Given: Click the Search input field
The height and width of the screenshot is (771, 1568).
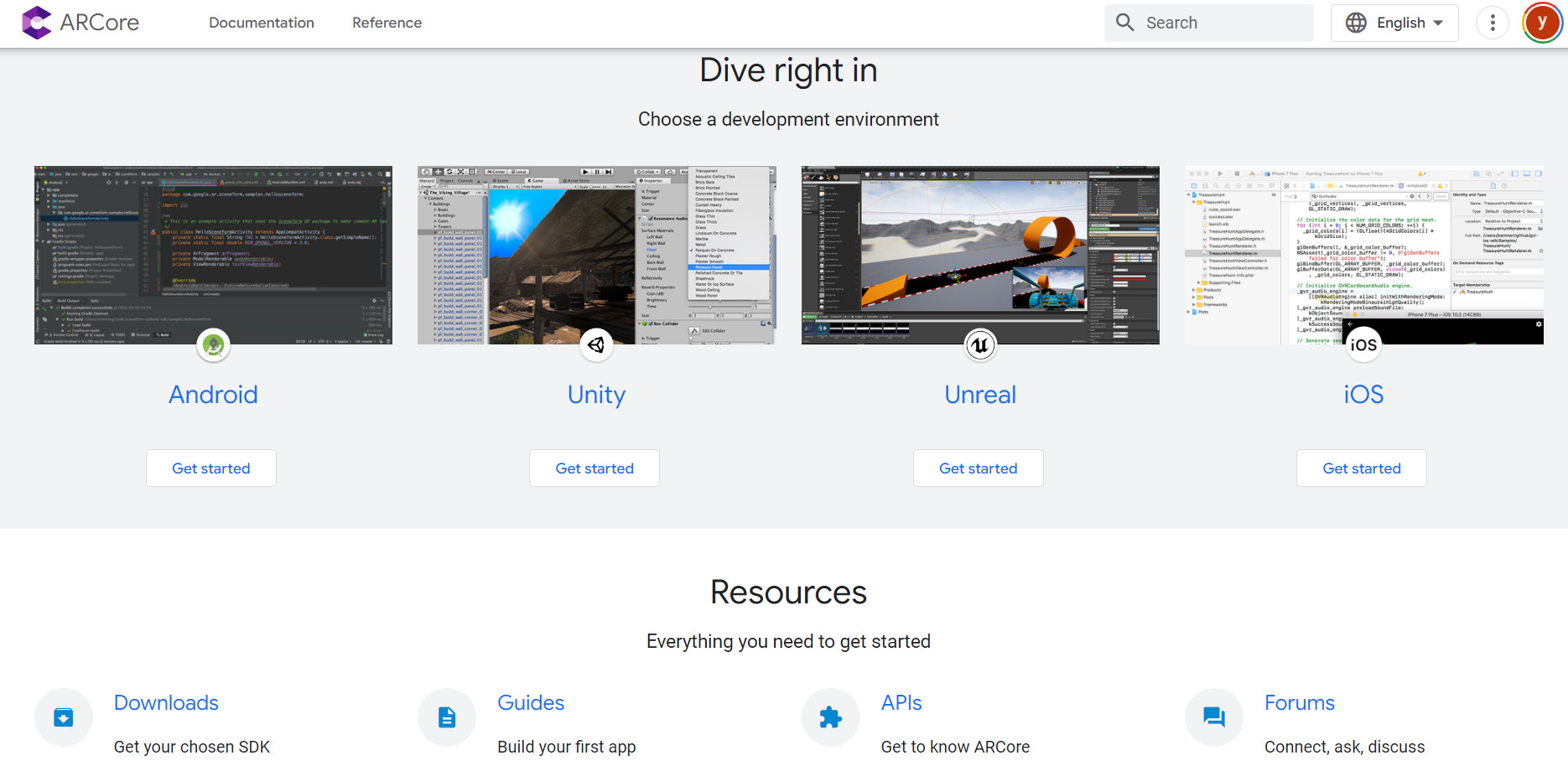Looking at the screenshot, I should (1208, 23).
